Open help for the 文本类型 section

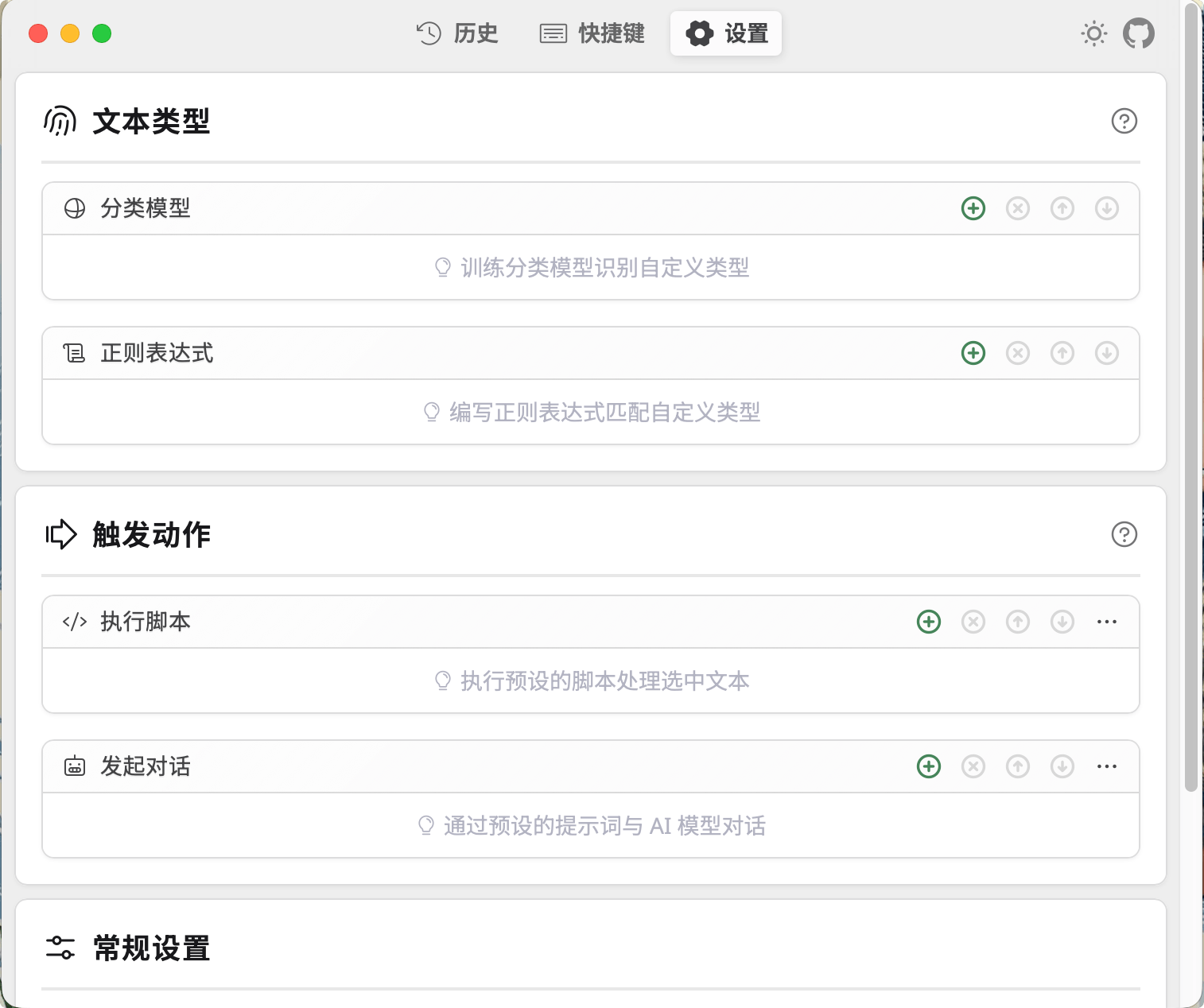click(x=1124, y=121)
